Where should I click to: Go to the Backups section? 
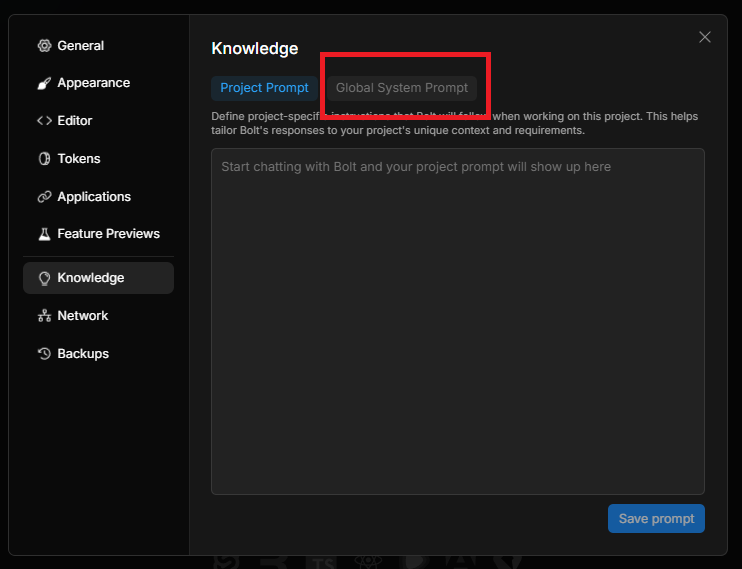(x=98, y=354)
